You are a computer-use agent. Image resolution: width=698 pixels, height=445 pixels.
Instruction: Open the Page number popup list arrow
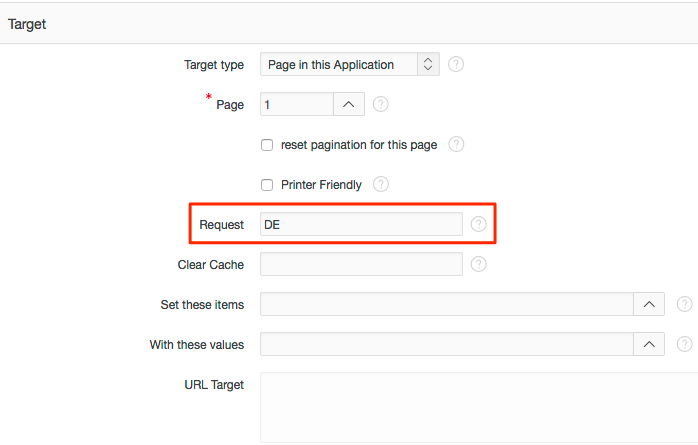tap(349, 104)
